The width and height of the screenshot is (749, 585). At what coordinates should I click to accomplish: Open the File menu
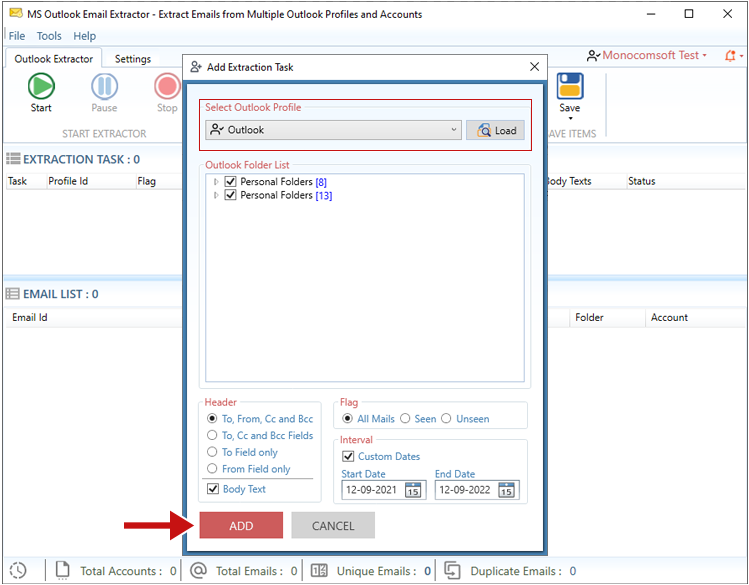click(x=17, y=36)
